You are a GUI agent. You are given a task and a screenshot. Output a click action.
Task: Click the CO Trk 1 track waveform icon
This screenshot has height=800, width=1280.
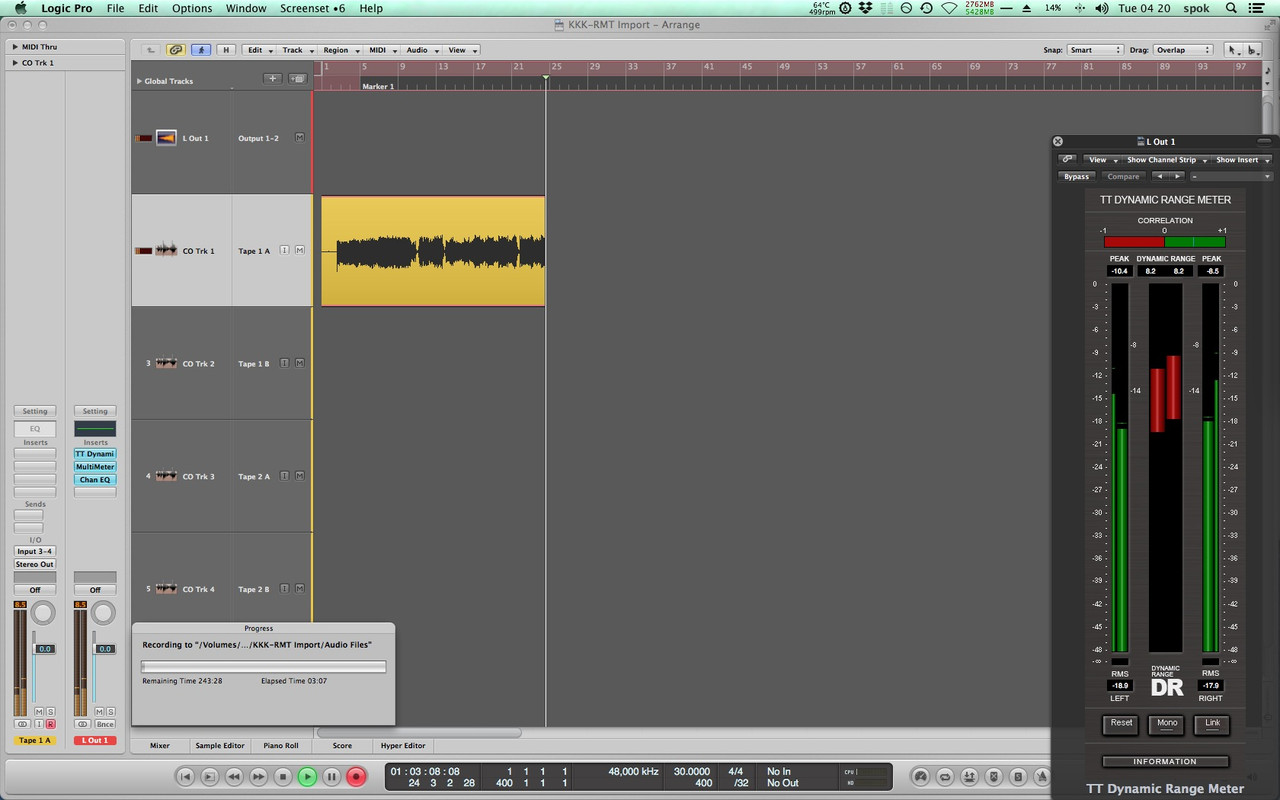[x=166, y=250]
